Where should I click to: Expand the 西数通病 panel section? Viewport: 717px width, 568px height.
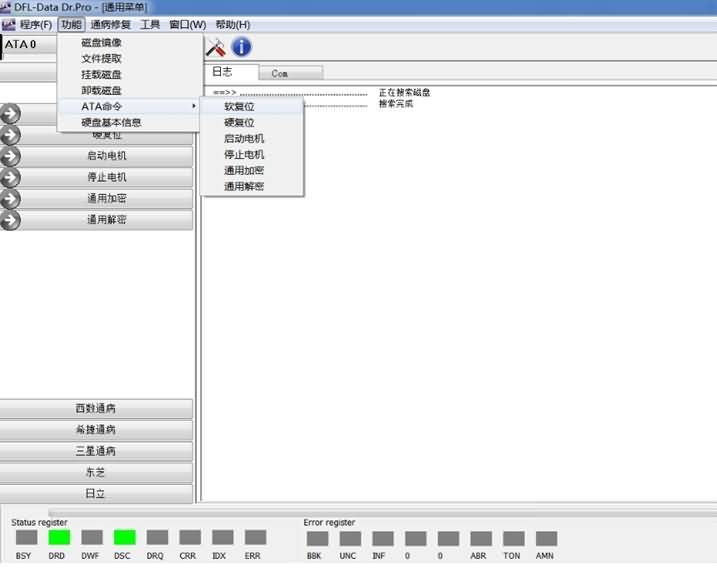(96, 409)
